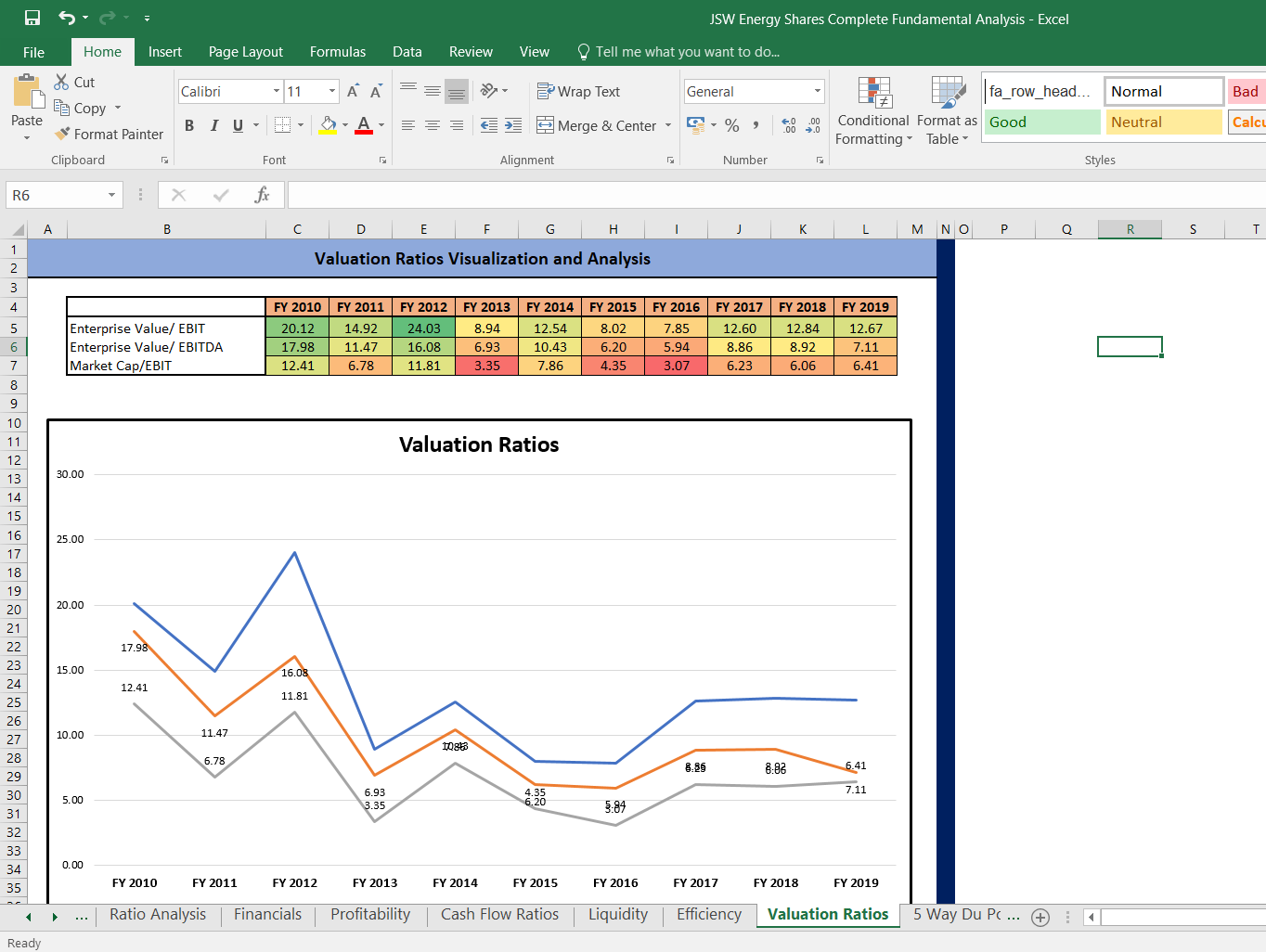Click Tell me what you want to do
Screen dimensions: 1266x952
(x=678, y=52)
